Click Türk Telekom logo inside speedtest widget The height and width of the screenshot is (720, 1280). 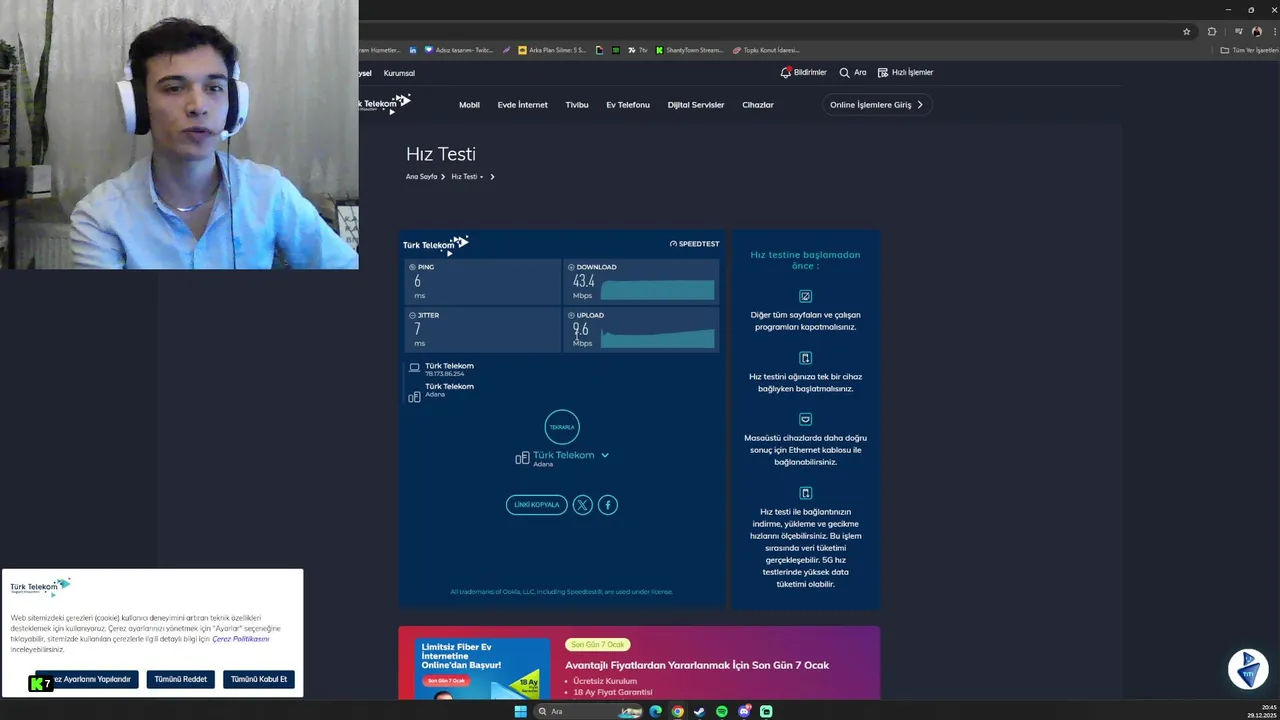(435, 244)
